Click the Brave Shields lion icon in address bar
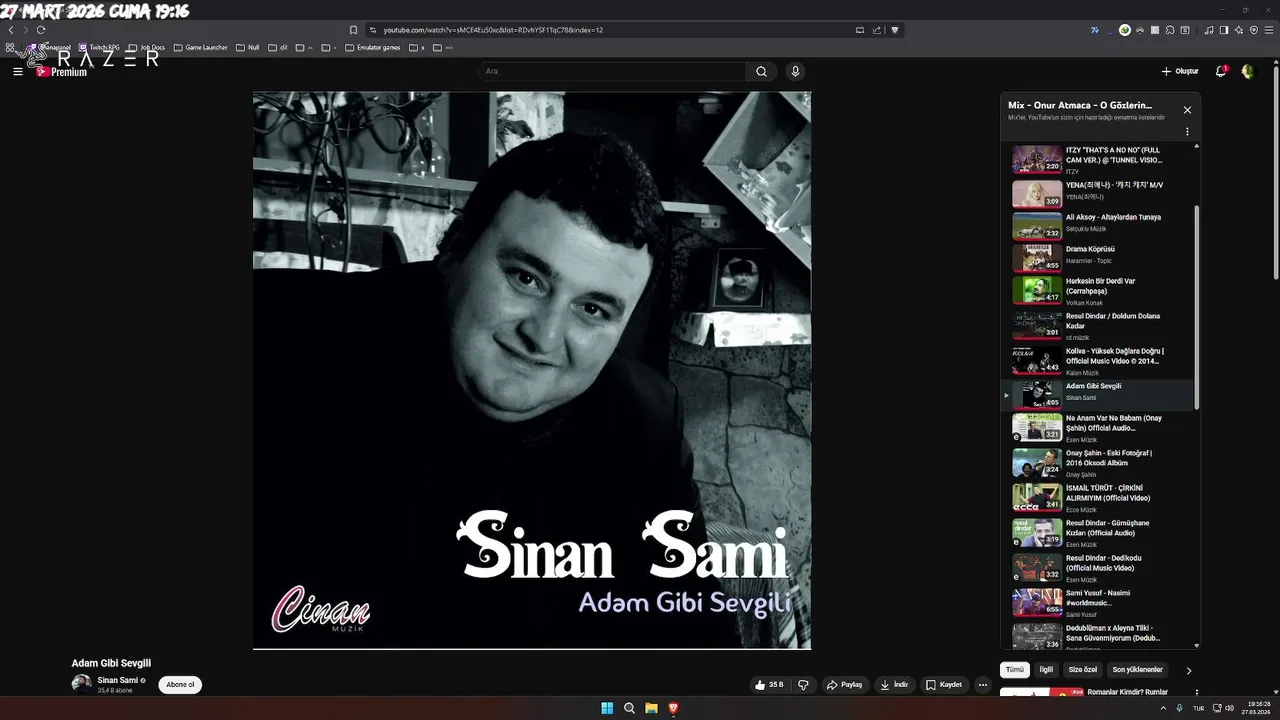 895,30
